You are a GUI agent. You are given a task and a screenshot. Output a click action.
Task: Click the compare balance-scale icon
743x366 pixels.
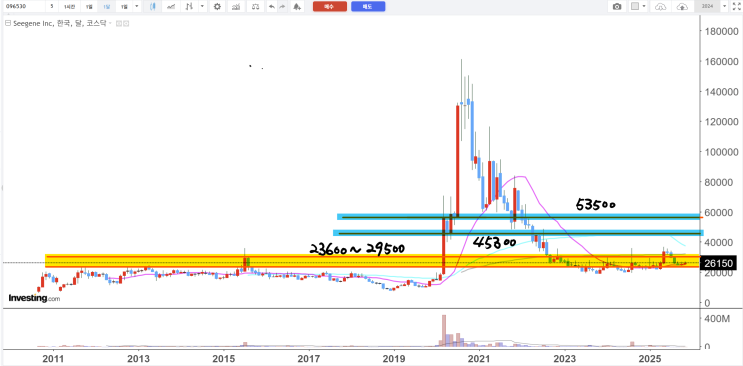pos(255,7)
